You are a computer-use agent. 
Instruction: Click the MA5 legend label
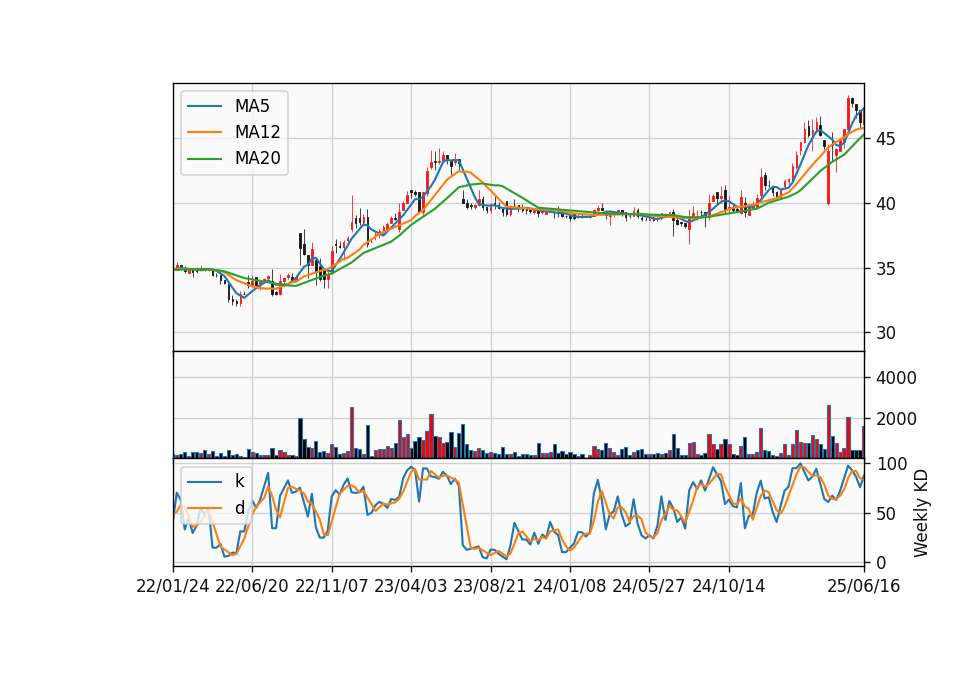pyautogui.click(x=252, y=106)
